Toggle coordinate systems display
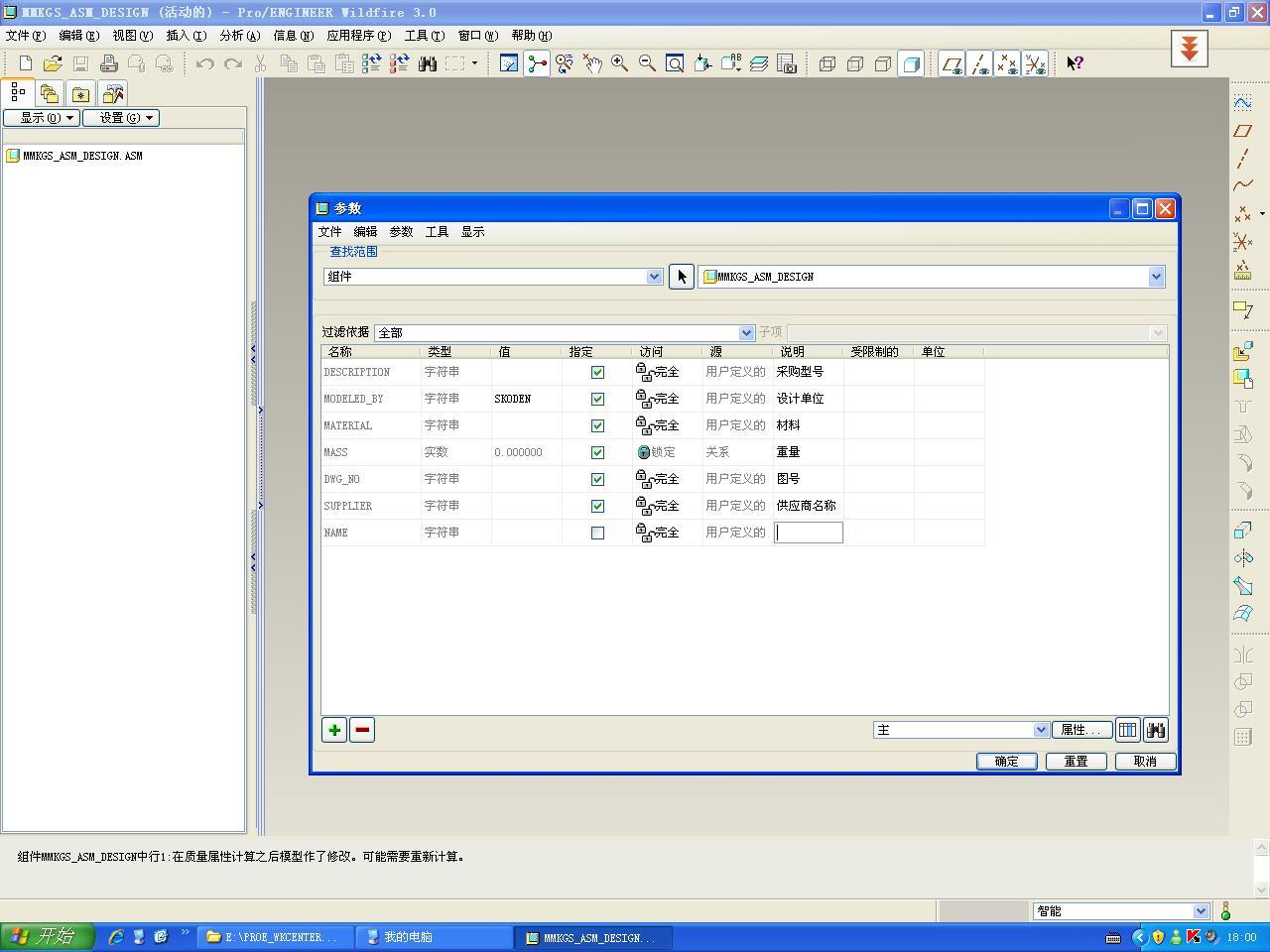Image resolution: width=1270 pixels, height=952 pixels. (1035, 63)
